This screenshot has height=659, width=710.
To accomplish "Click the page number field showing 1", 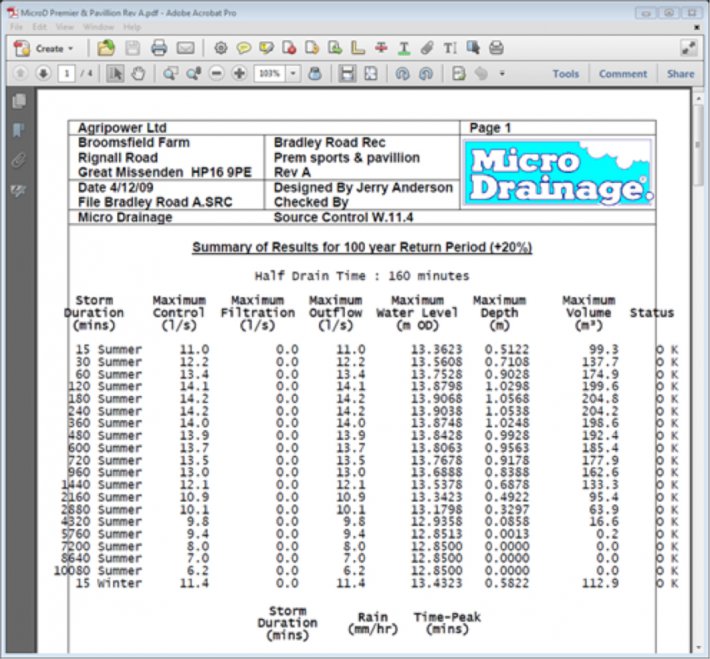I will 67,73.
